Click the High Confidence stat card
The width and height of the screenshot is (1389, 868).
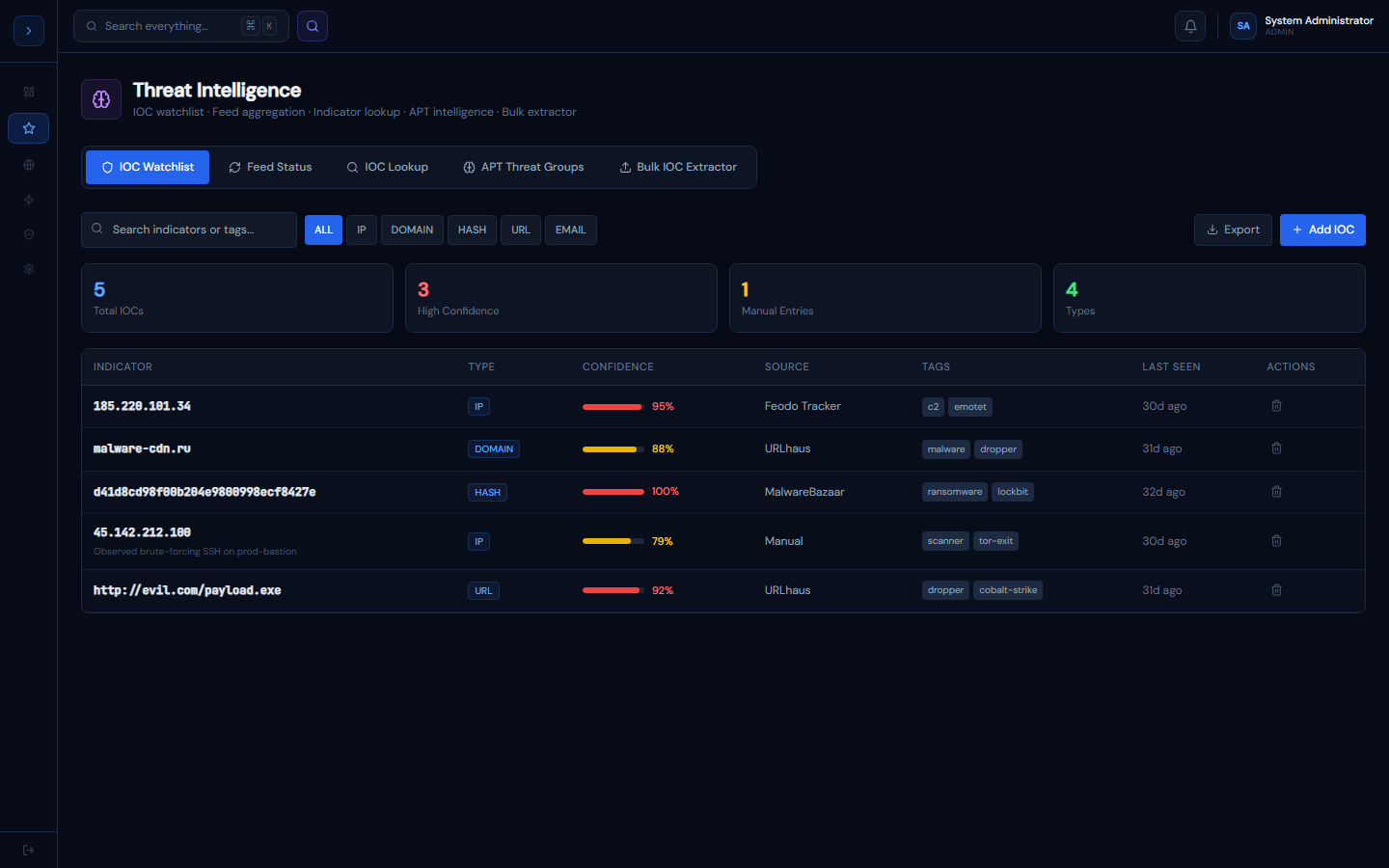pos(561,298)
